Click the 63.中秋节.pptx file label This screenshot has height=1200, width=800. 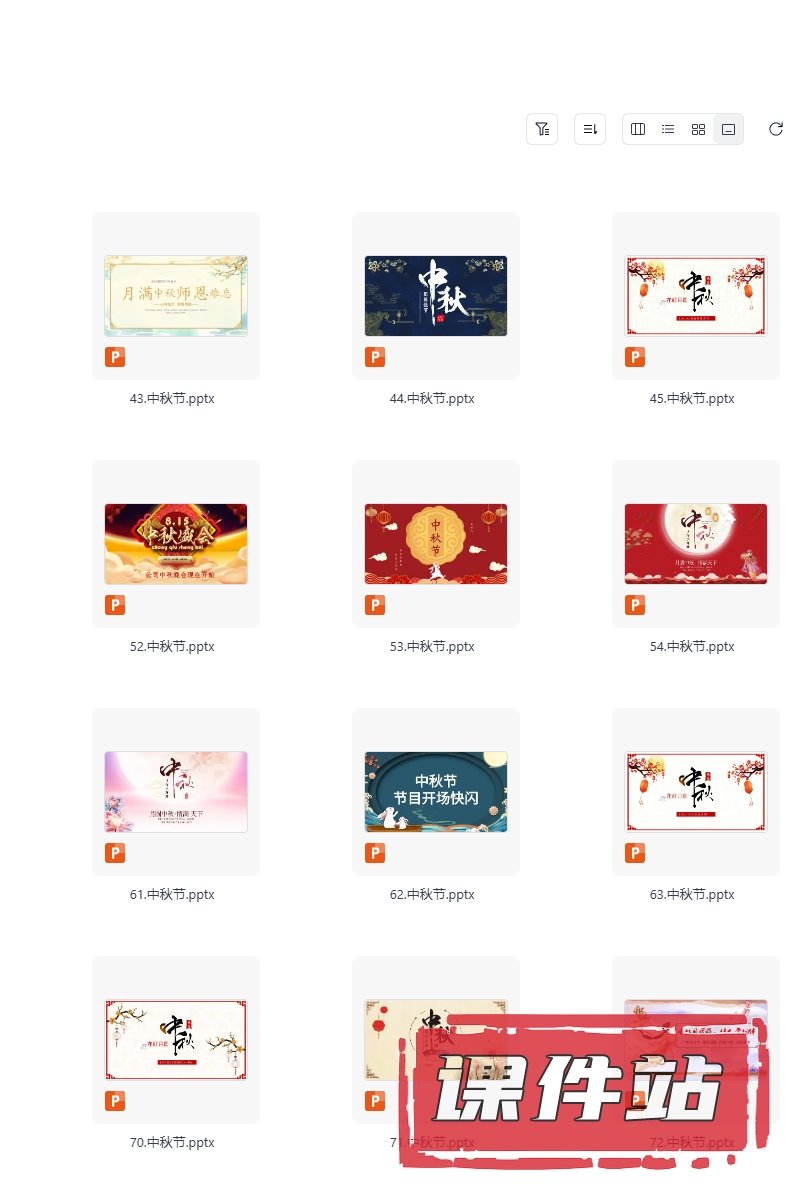[692, 894]
